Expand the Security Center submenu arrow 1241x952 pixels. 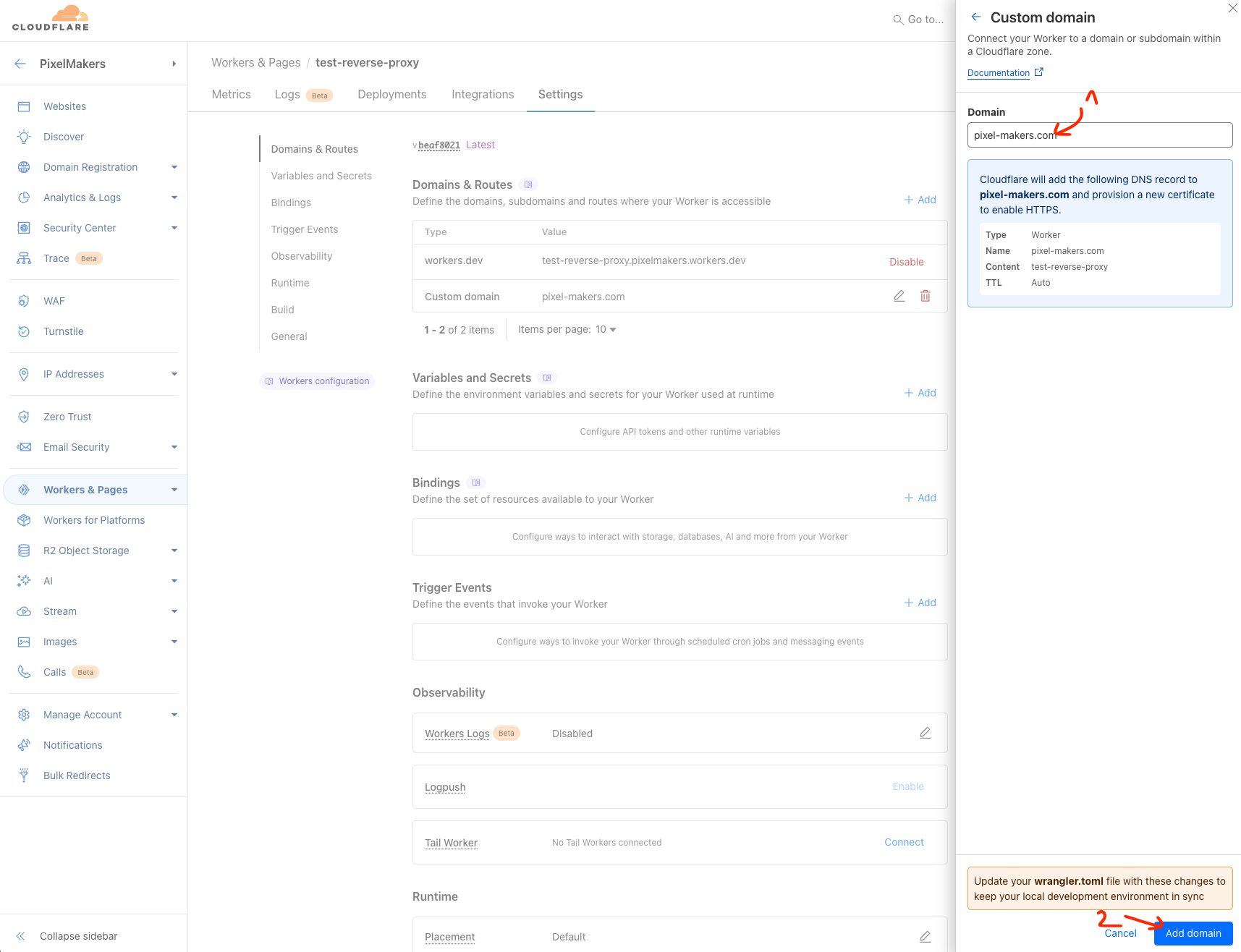pos(174,228)
